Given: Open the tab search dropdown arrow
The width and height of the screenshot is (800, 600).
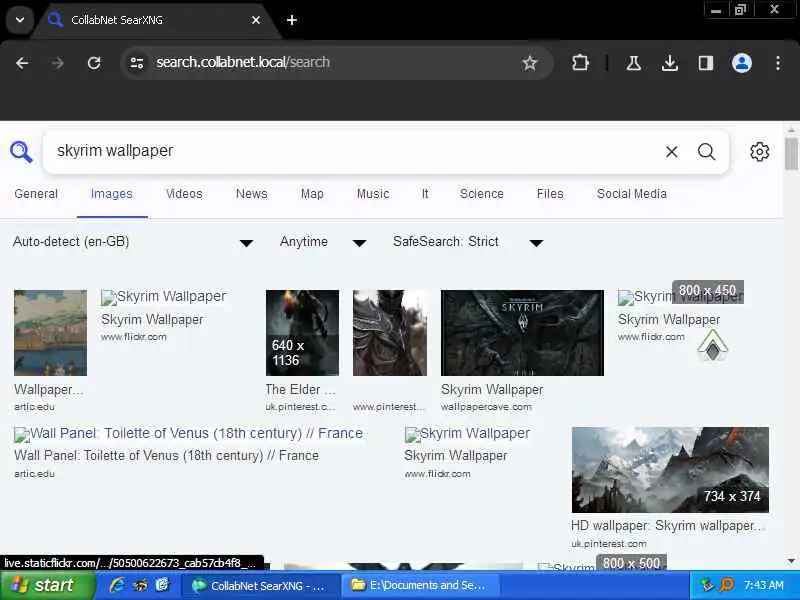Looking at the screenshot, I should tap(20, 20).
